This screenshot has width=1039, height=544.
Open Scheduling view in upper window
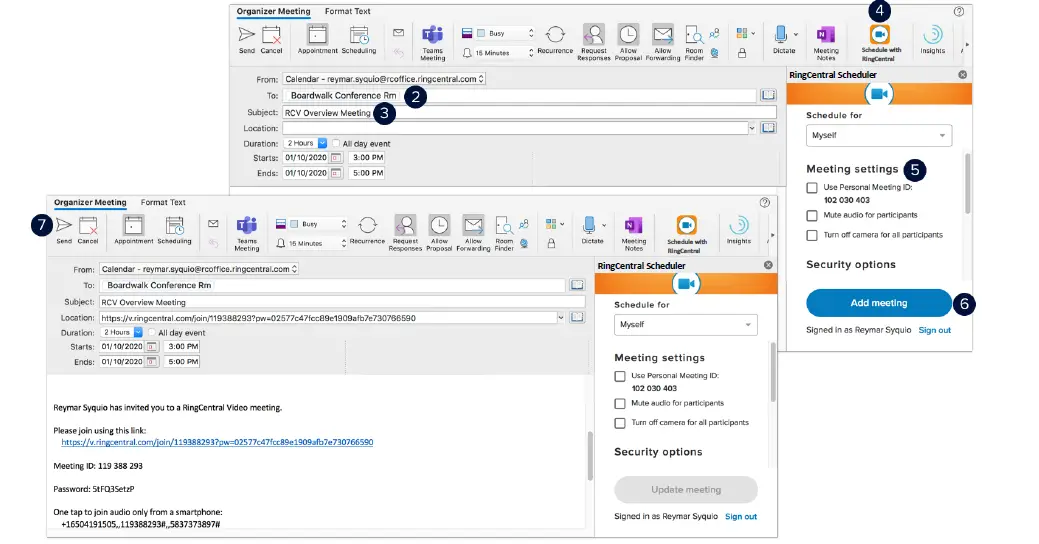tap(358, 40)
